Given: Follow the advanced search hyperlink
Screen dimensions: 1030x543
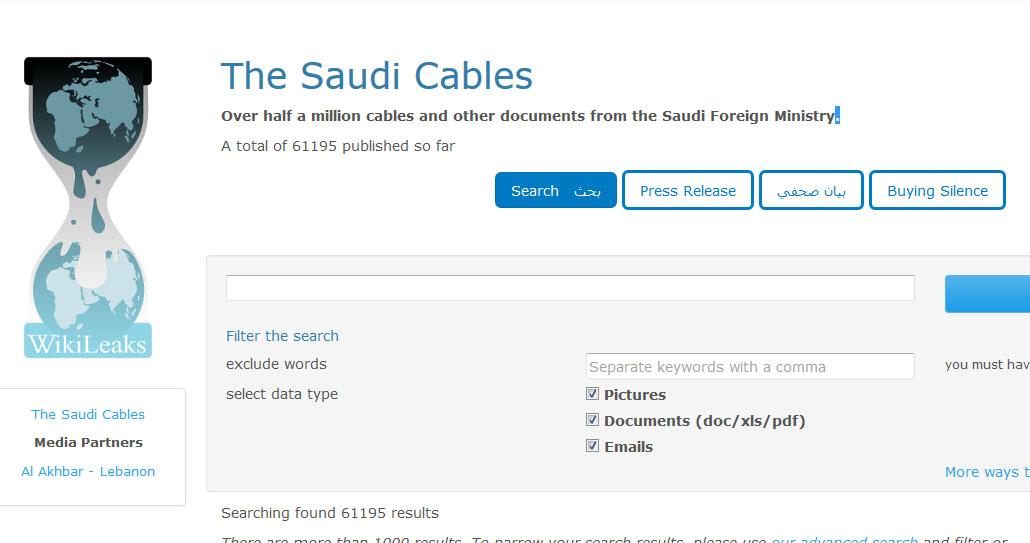Looking at the screenshot, I should tap(844, 539).
